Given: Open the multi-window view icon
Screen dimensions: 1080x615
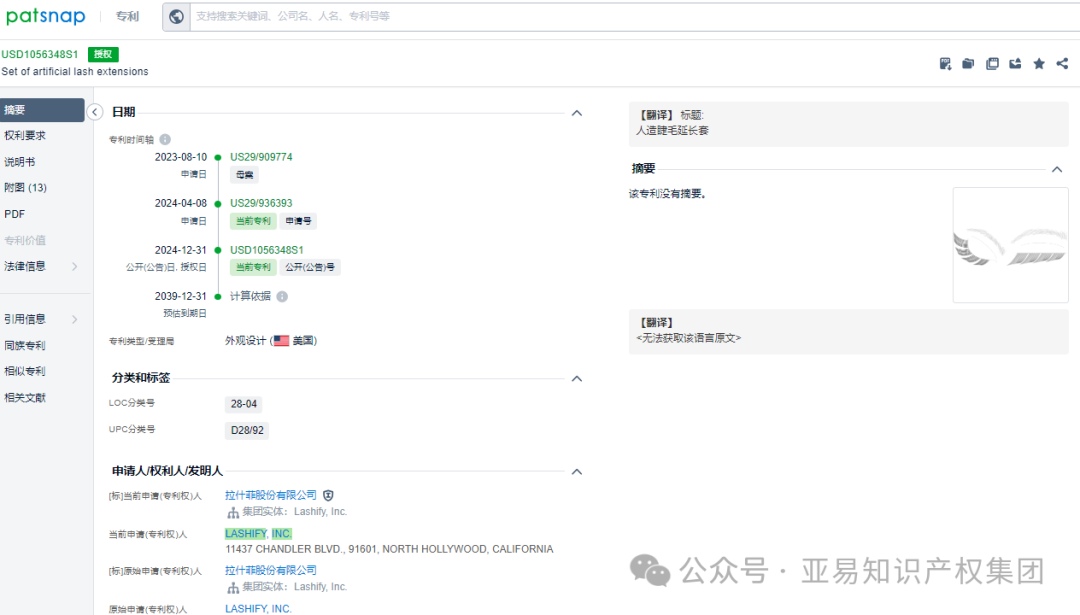Looking at the screenshot, I should (992, 63).
